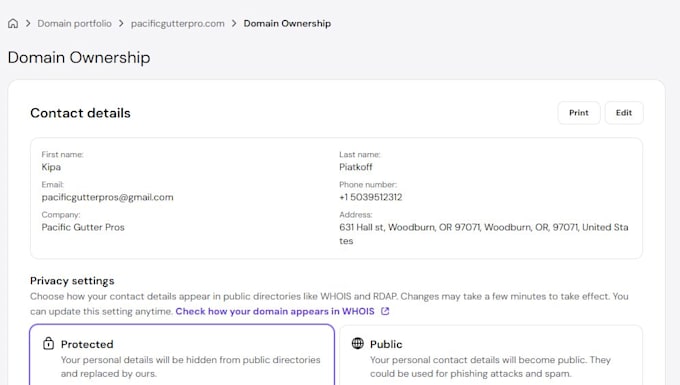Go to home via breadcrumb house icon
This screenshot has height=385, width=680.
pyautogui.click(x=13, y=23)
